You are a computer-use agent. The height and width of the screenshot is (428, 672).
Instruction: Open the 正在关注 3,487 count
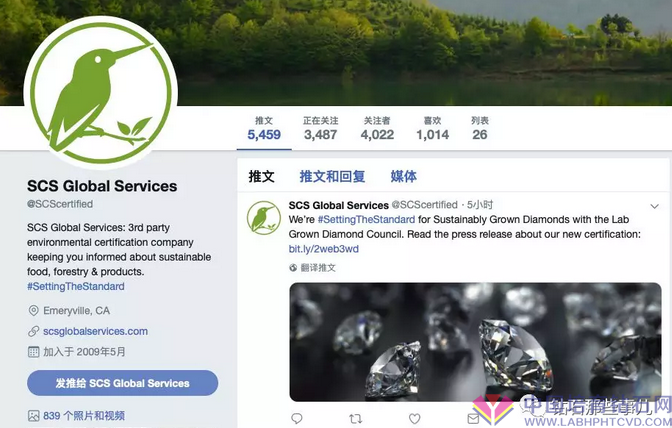[x=321, y=129]
